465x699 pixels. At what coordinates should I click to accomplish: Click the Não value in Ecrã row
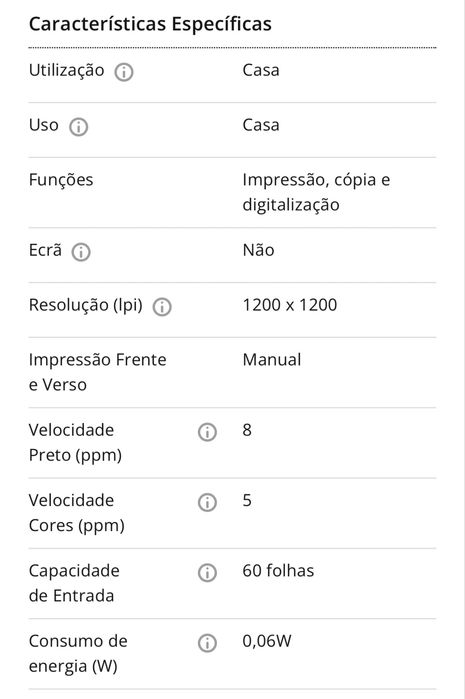259,250
